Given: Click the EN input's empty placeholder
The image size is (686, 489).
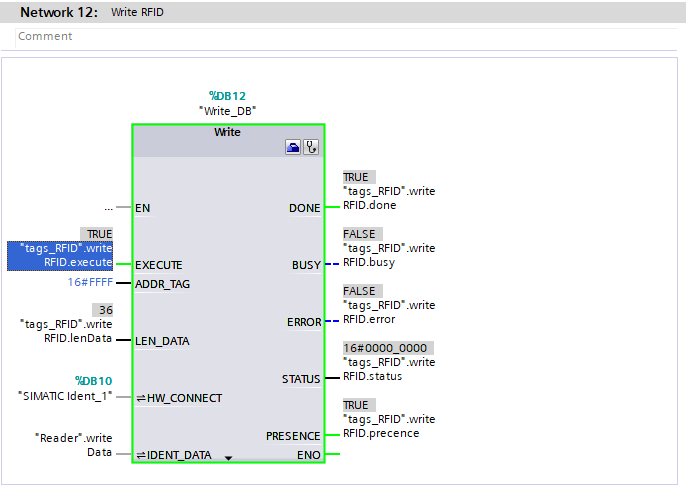Looking at the screenshot, I should 108,208.
